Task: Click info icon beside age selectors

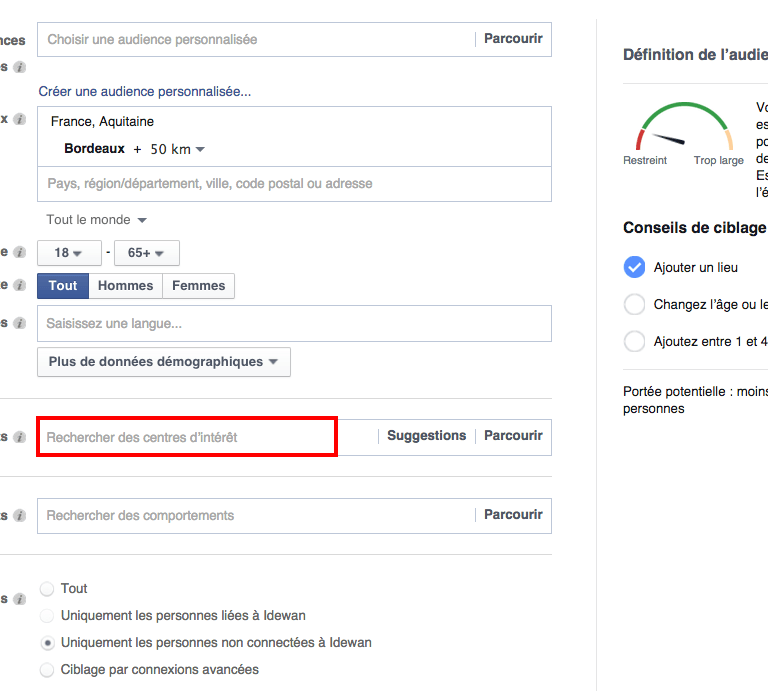Action: (19, 253)
